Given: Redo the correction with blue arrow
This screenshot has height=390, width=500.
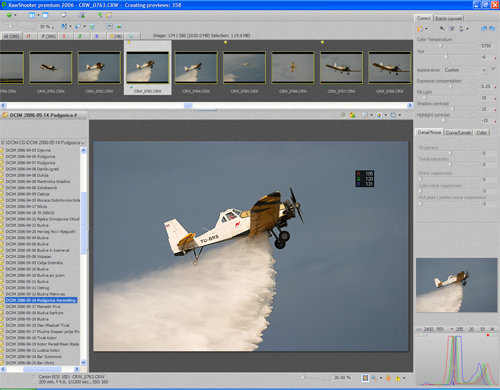Looking at the screenshot, I should [492, 29].
